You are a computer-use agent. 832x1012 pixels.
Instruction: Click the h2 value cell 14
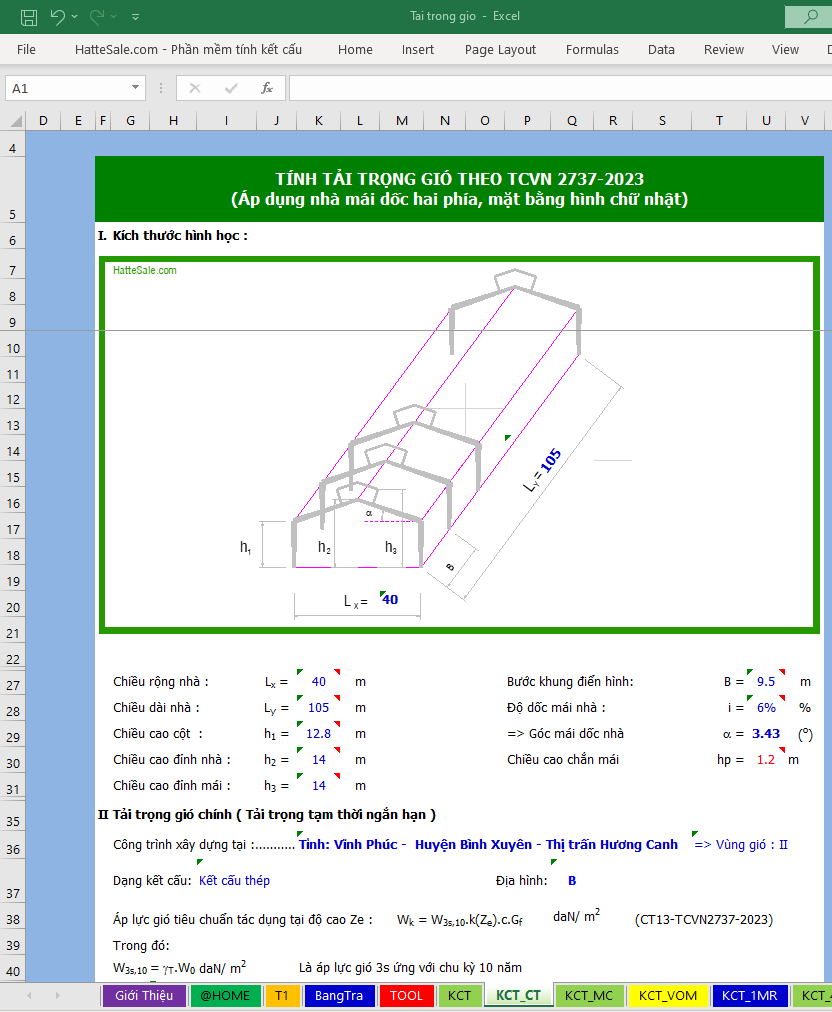[x=319, y=760]
